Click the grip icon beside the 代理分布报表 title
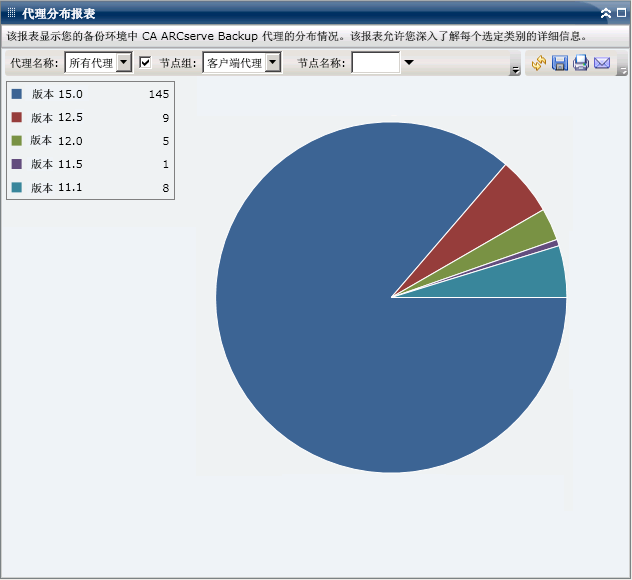Viewport: 632px width, 580px height. [11, 13]
